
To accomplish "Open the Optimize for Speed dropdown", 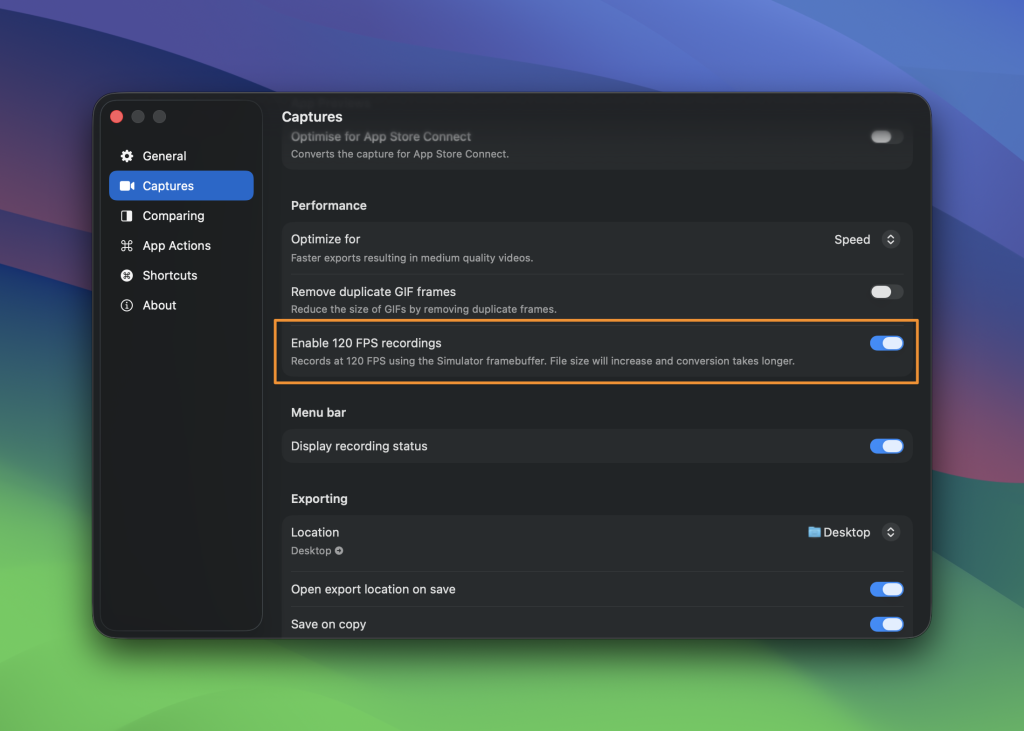I will point(891,239).
